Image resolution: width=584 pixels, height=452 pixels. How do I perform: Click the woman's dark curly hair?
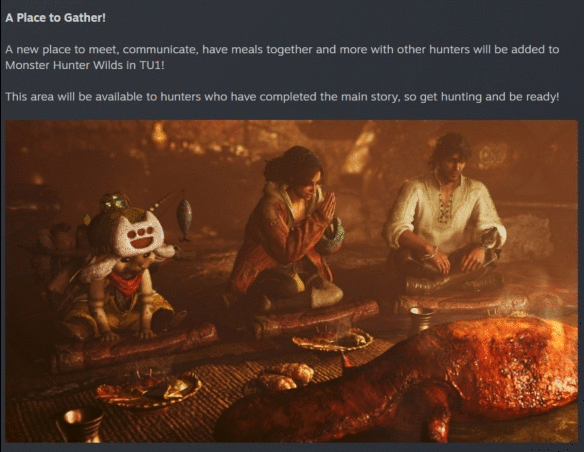(x=294, y=166)
